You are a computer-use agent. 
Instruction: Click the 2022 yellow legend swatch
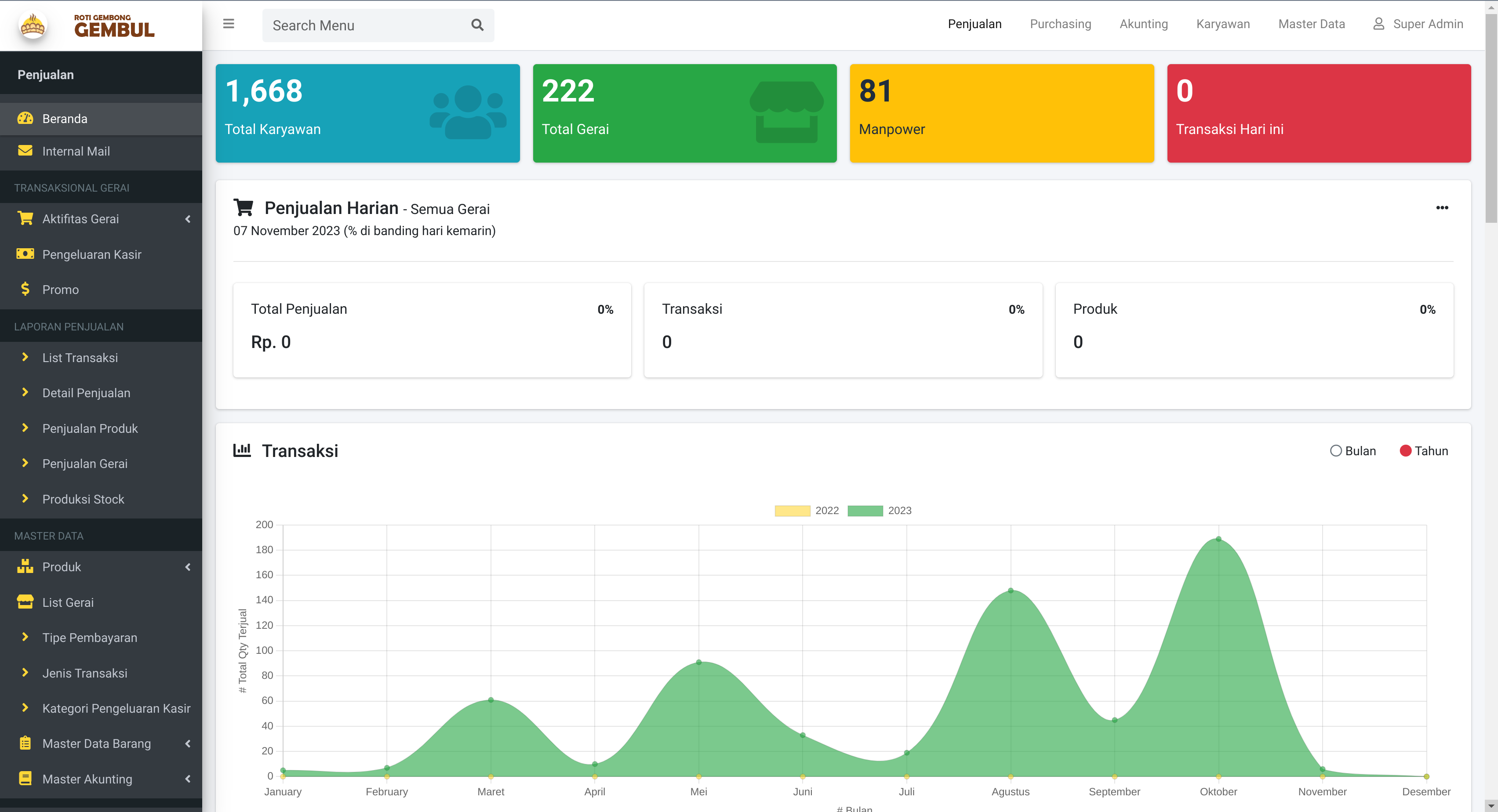(792, 511)
